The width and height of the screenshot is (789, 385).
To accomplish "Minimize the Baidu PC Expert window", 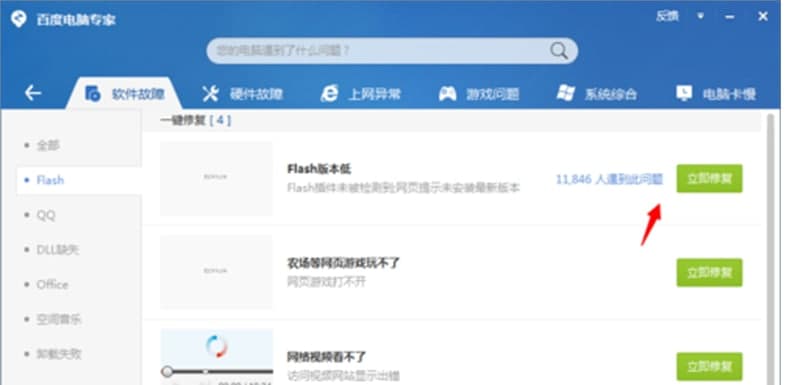I will coord(729,17).
